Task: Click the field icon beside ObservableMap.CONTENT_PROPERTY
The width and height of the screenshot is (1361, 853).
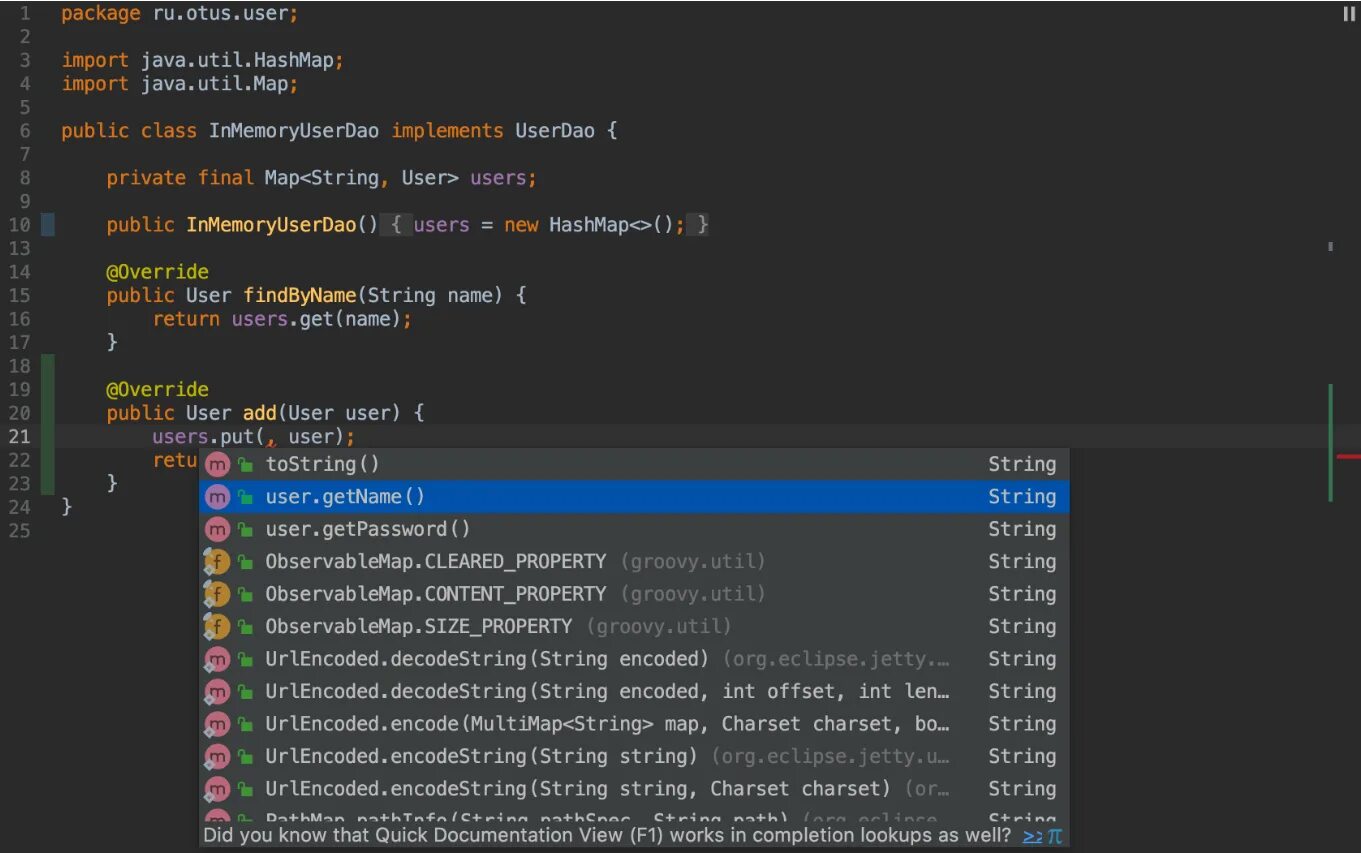Action: [x=217, y=594]
